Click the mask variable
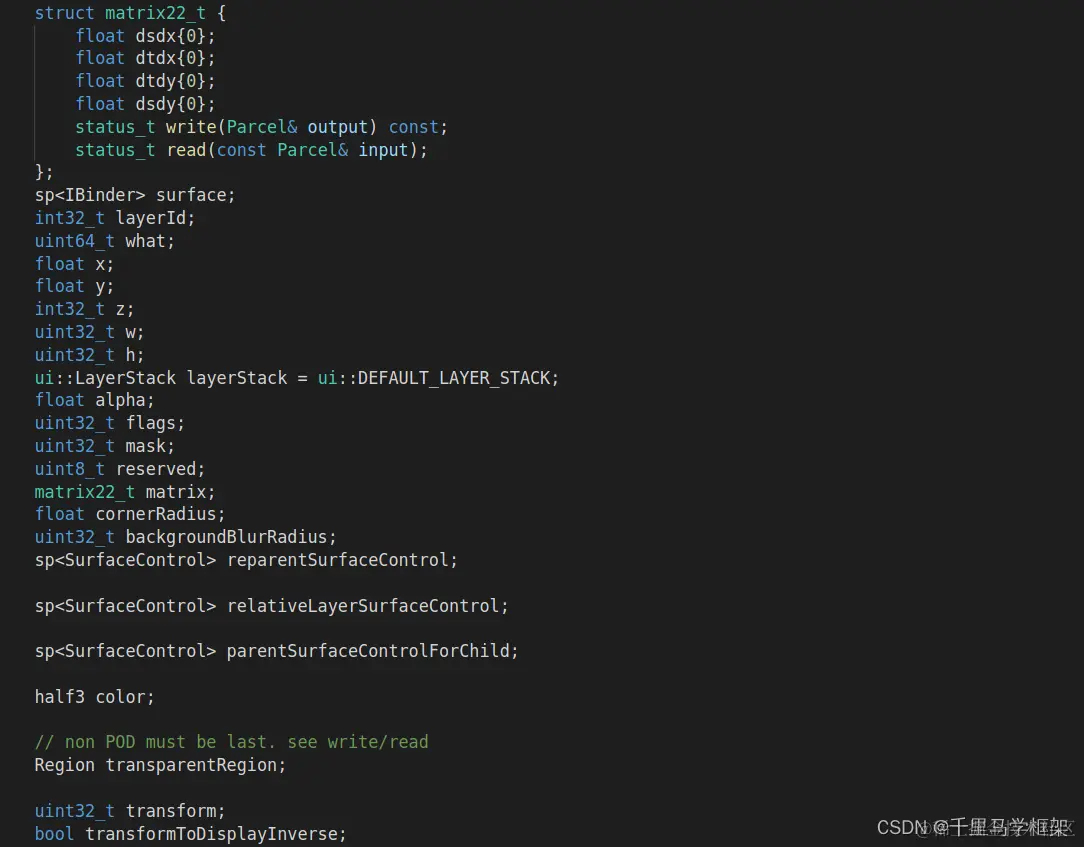1084x847 pixels. tap(145, 446)
